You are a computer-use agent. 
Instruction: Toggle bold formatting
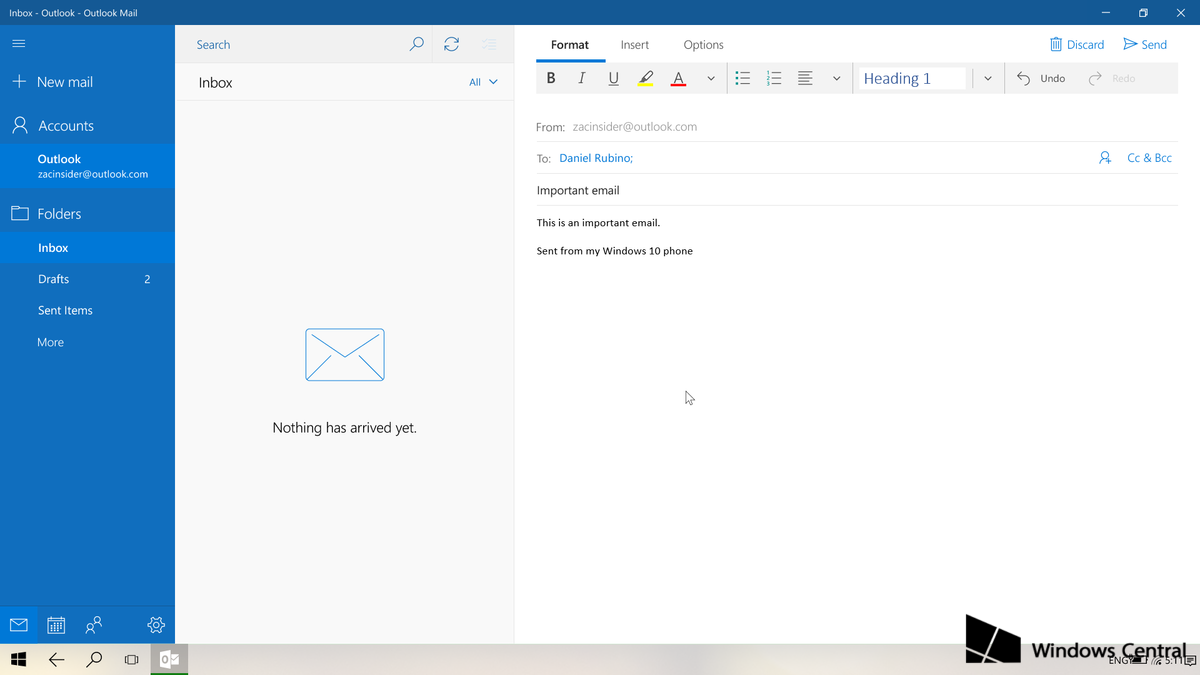point(551,78)
